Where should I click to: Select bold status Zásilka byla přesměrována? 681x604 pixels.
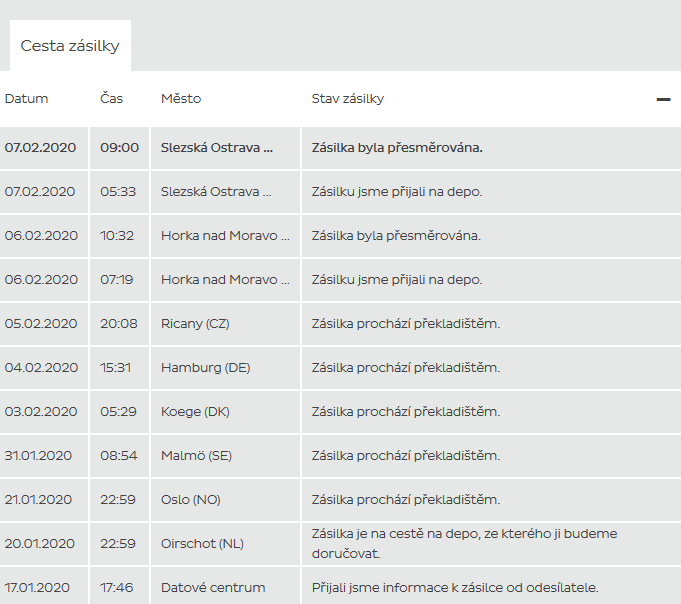coord(397,148)
